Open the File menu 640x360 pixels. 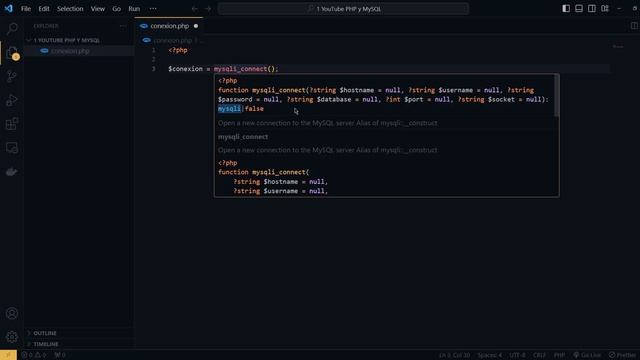tap(26, 9)
